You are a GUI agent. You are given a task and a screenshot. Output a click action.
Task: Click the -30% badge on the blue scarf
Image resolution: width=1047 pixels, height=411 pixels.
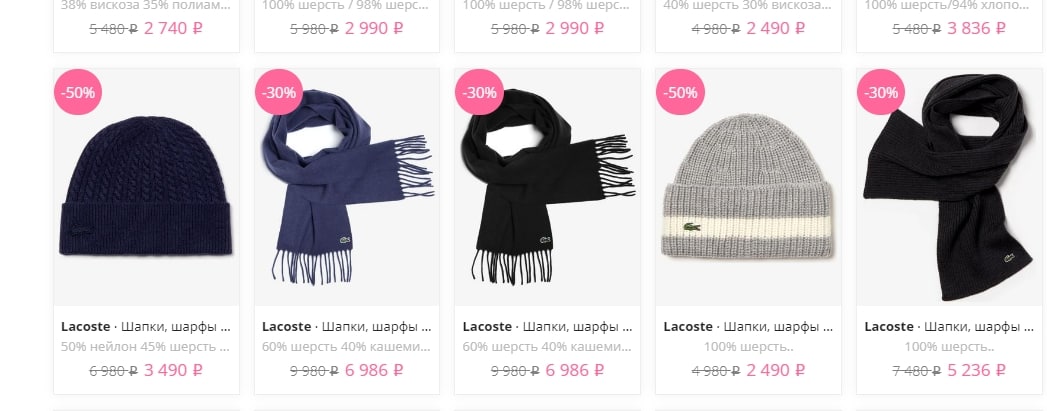click(x=279, y=92)
